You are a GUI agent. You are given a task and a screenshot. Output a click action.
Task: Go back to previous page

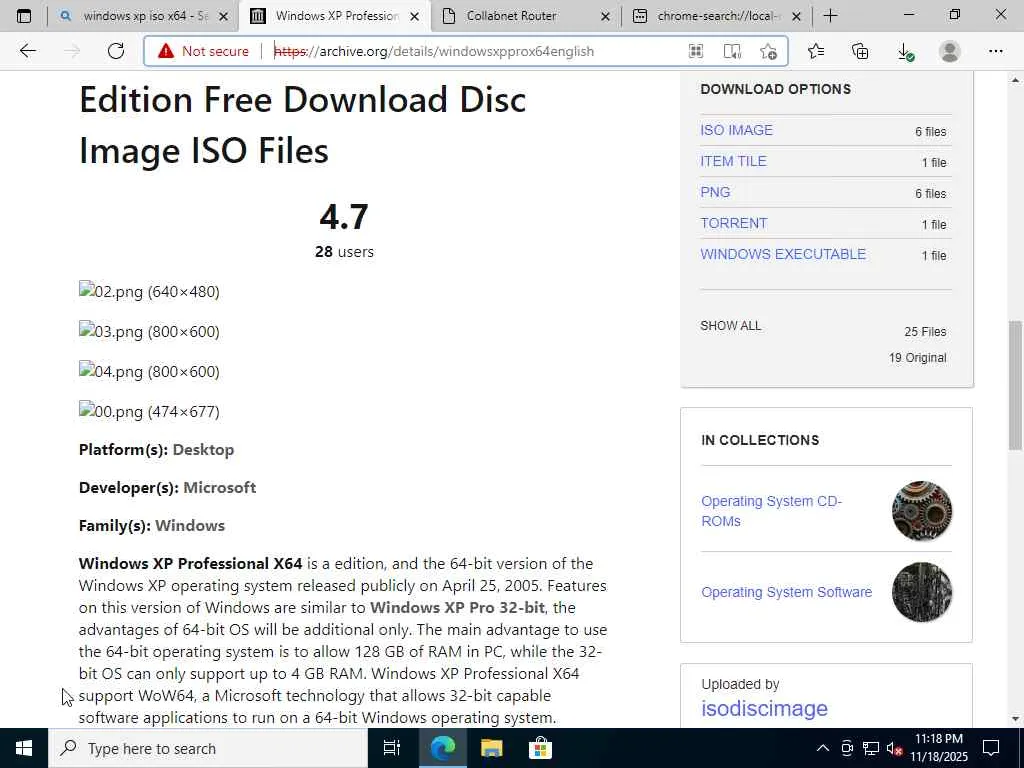(27, 51)
